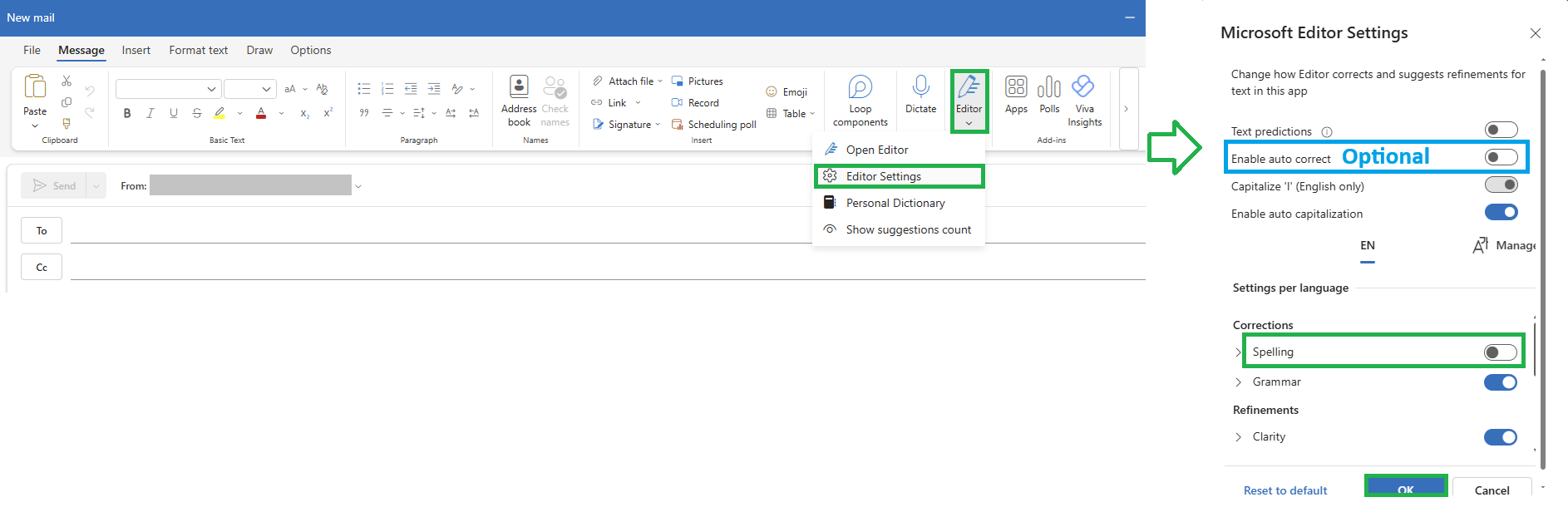This screenshot has height=512, width=1568.
Task: Turn off the Clarity refinement switch
Action: 1501,437
